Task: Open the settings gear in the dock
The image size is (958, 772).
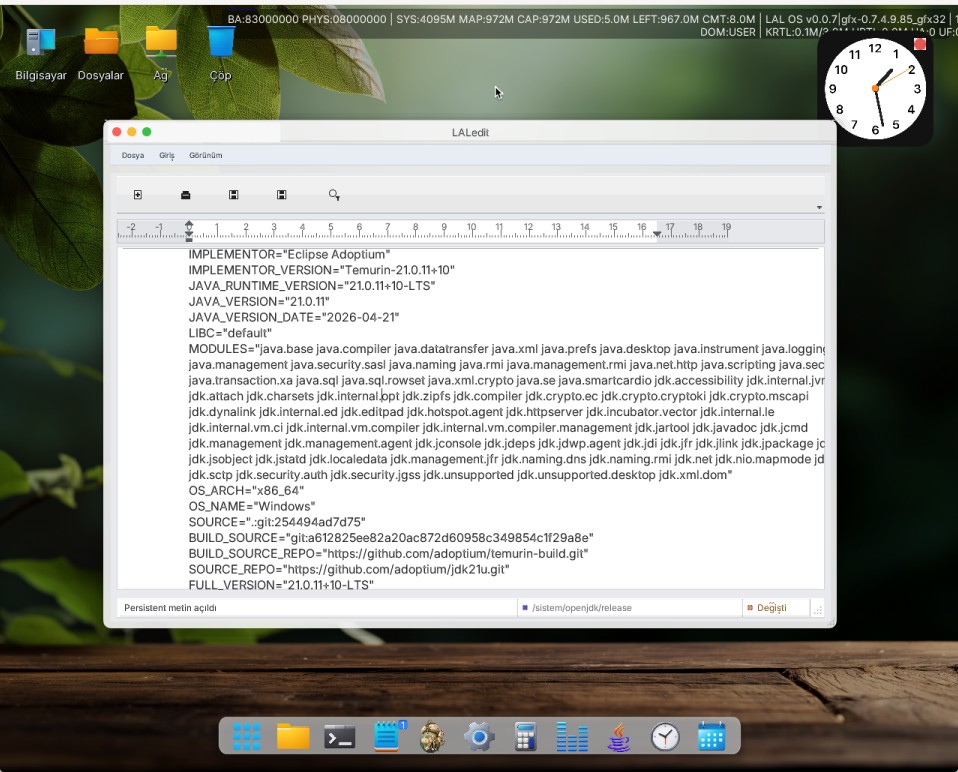Action: pos(480,737)
